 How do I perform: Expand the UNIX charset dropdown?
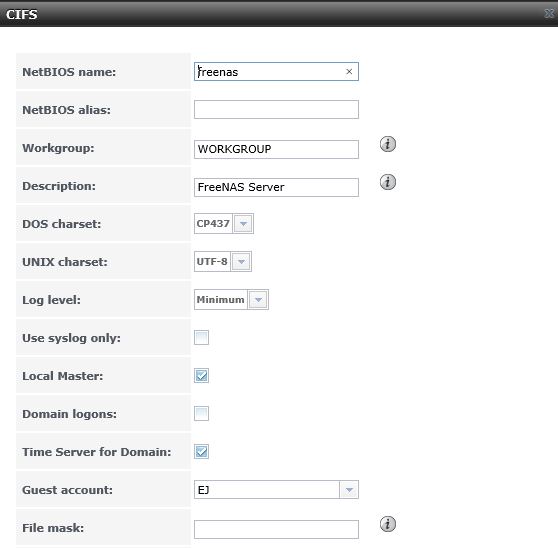(x=241, y=262)
